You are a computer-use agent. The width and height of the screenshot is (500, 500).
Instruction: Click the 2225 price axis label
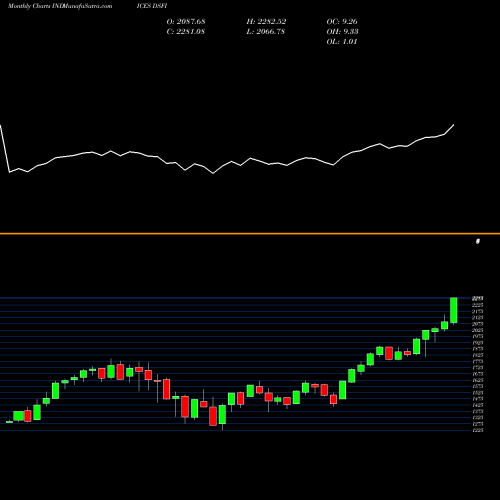tap(478, 305)
